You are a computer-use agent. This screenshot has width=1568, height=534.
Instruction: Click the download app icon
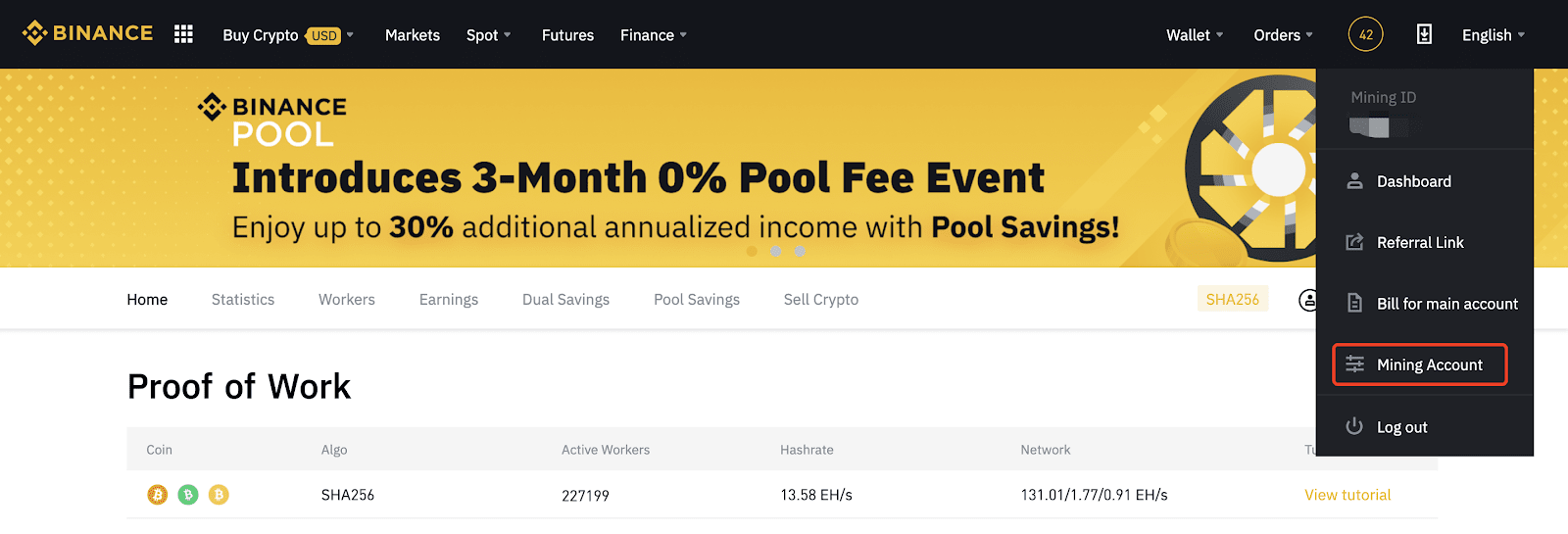tap(1424, 34)
